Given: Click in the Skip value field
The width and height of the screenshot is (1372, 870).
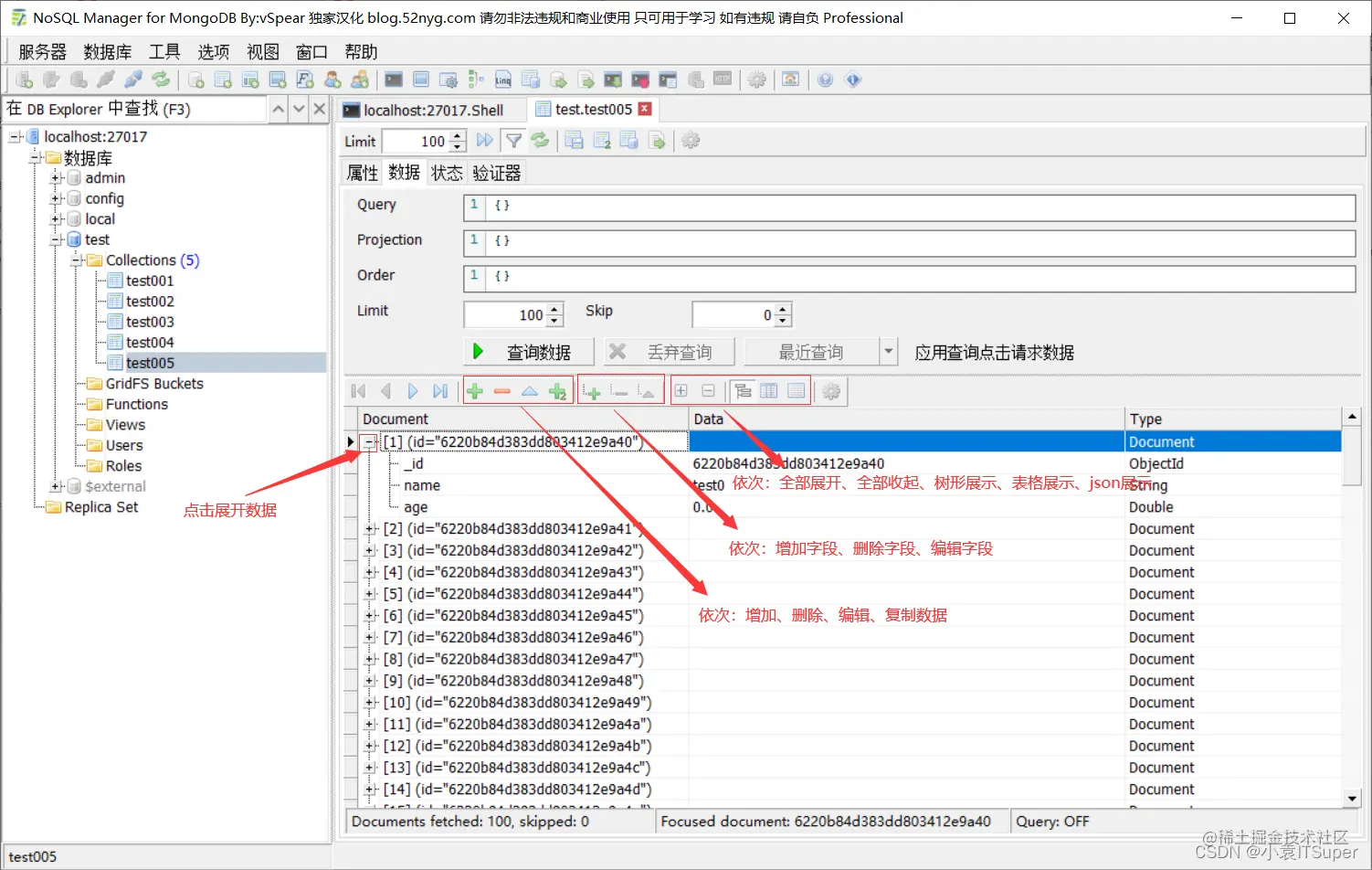Looking at the screenshot, I should [733, 314].
